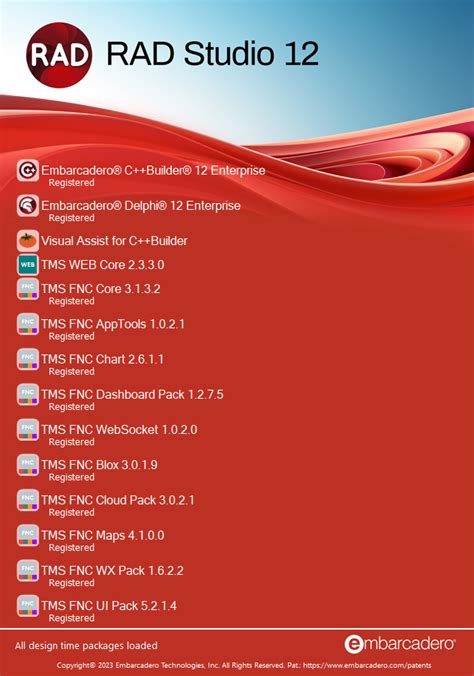The image size is (474, 676).
Task: Click Registered under TMS FNC Blox
Action: tap(72, 477)
